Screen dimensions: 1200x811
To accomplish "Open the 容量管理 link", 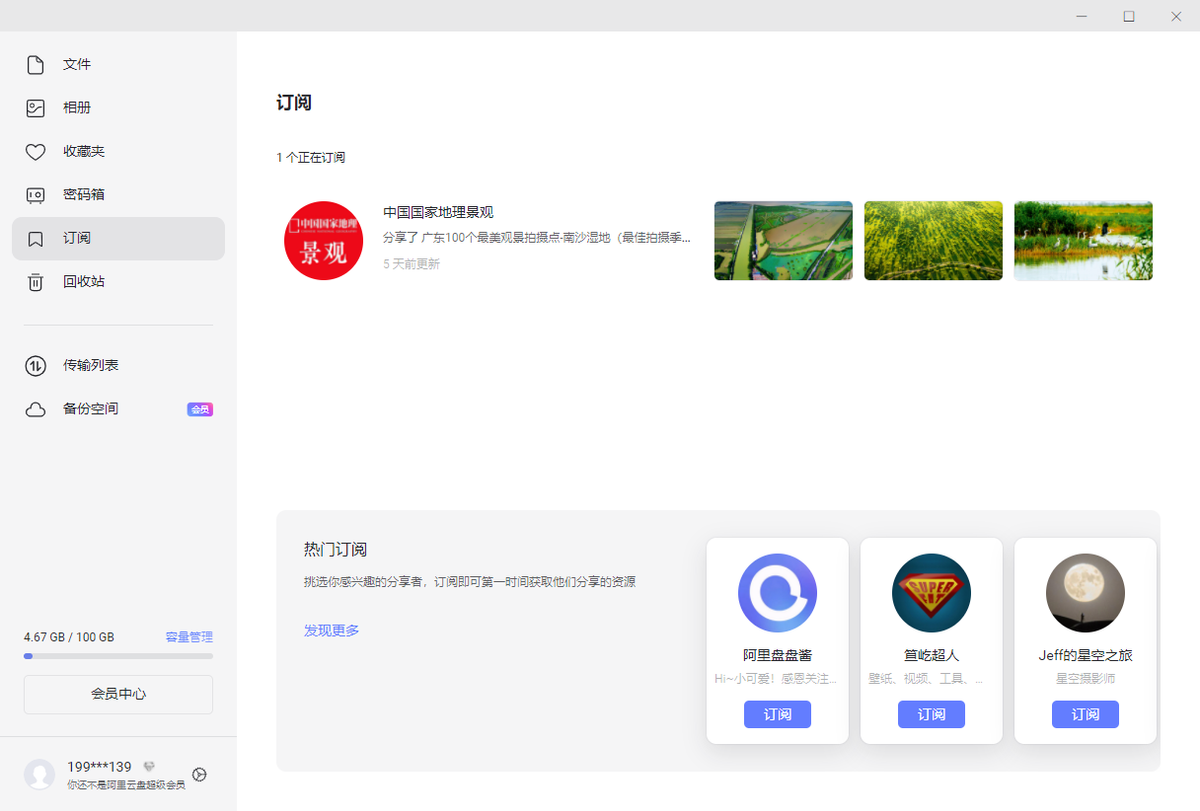I will coord(189,637).
